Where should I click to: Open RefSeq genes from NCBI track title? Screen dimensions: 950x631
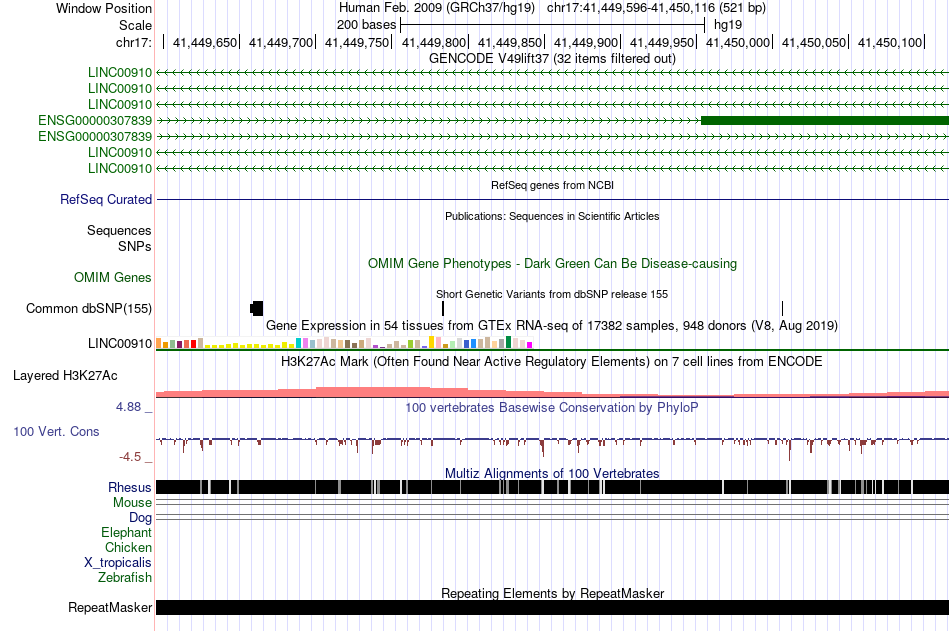(552, 185)
